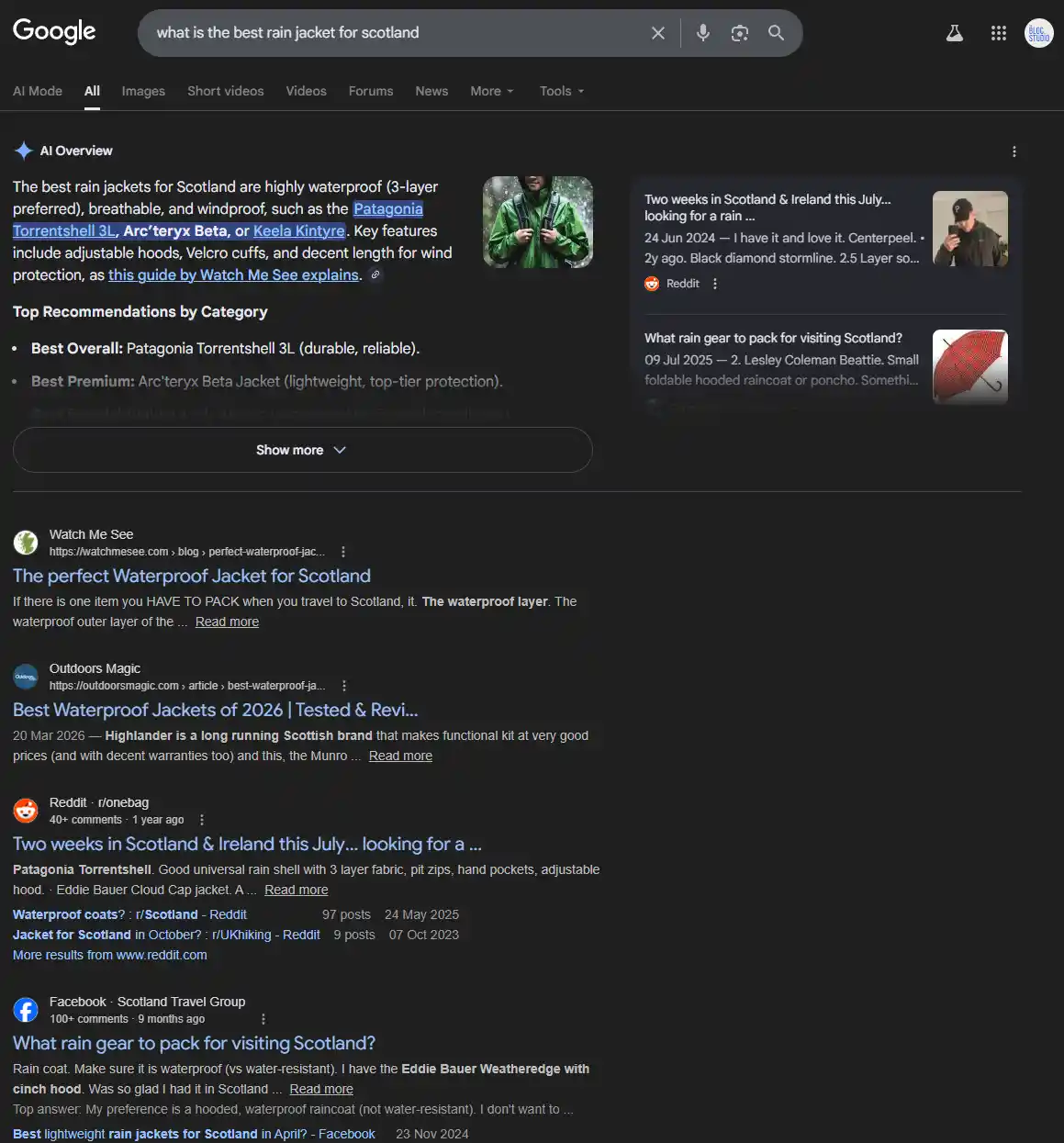
Task: Click the source link icon after Watch Me See guide
Action: pyautogui.click(x=375, y=275)
